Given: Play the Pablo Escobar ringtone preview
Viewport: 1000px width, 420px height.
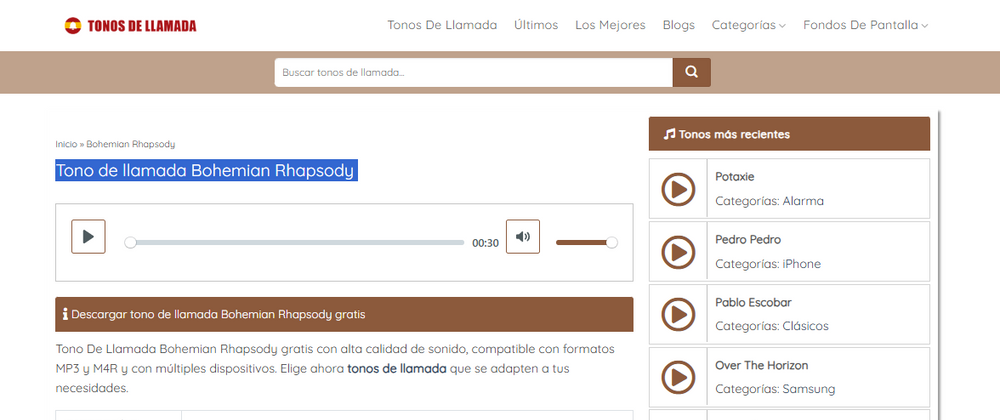Looking at the screenshot, I should pos(677,314).
